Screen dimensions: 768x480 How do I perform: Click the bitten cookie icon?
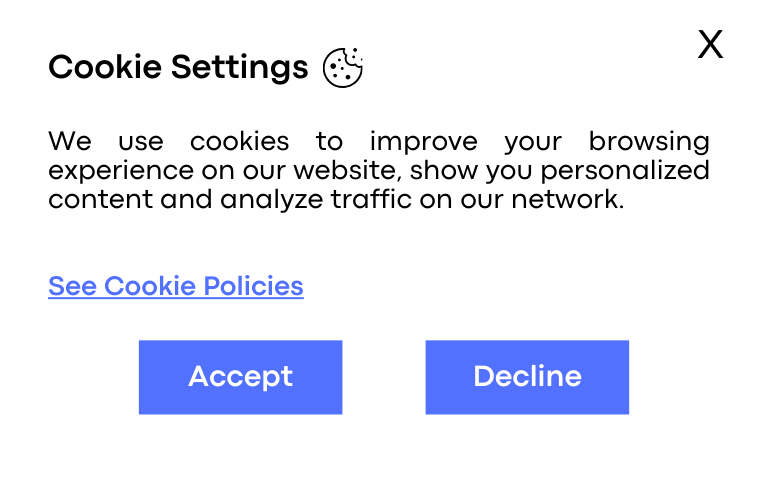[343, 67]
